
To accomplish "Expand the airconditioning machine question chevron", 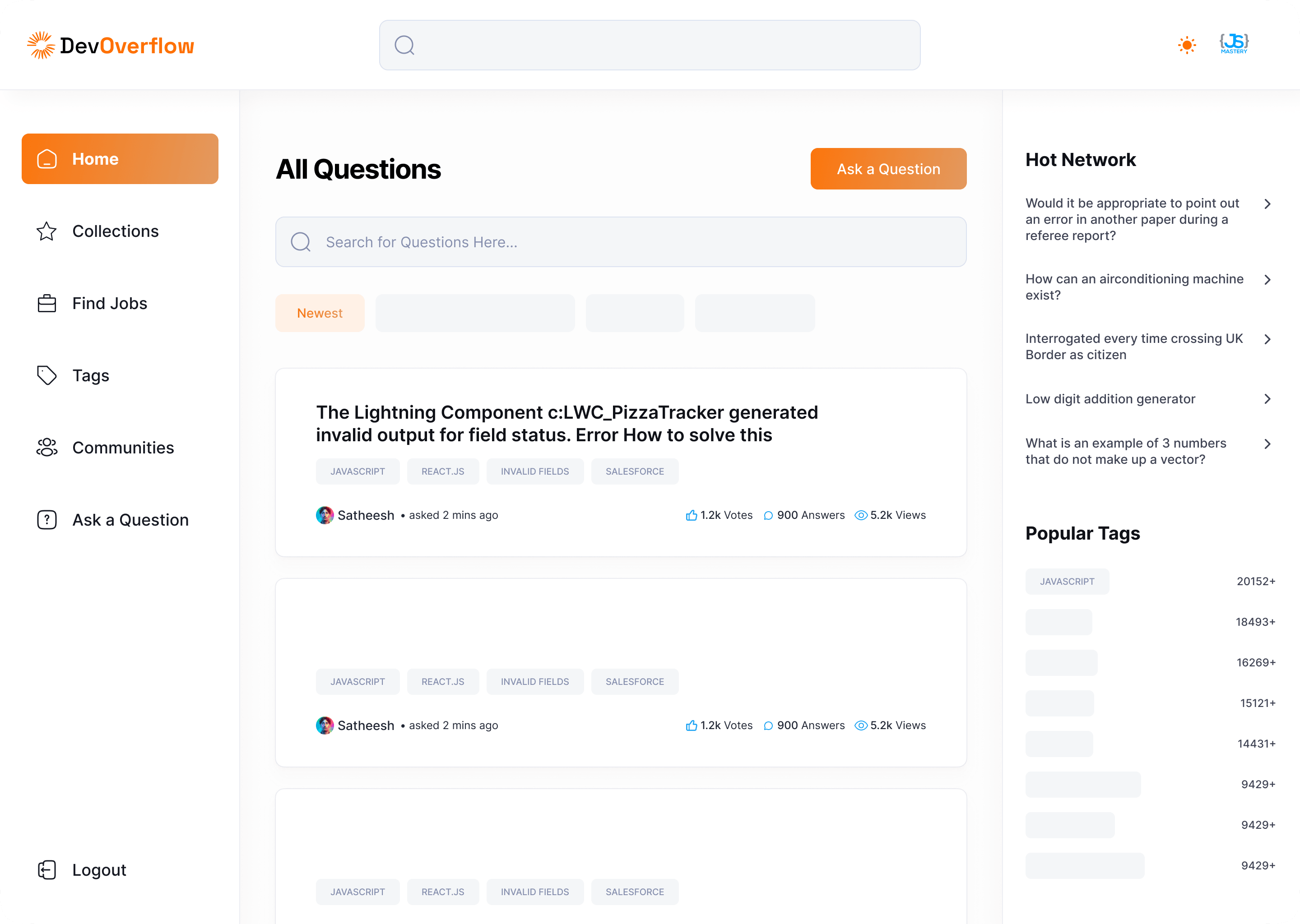I will (x=1267, y=280).
